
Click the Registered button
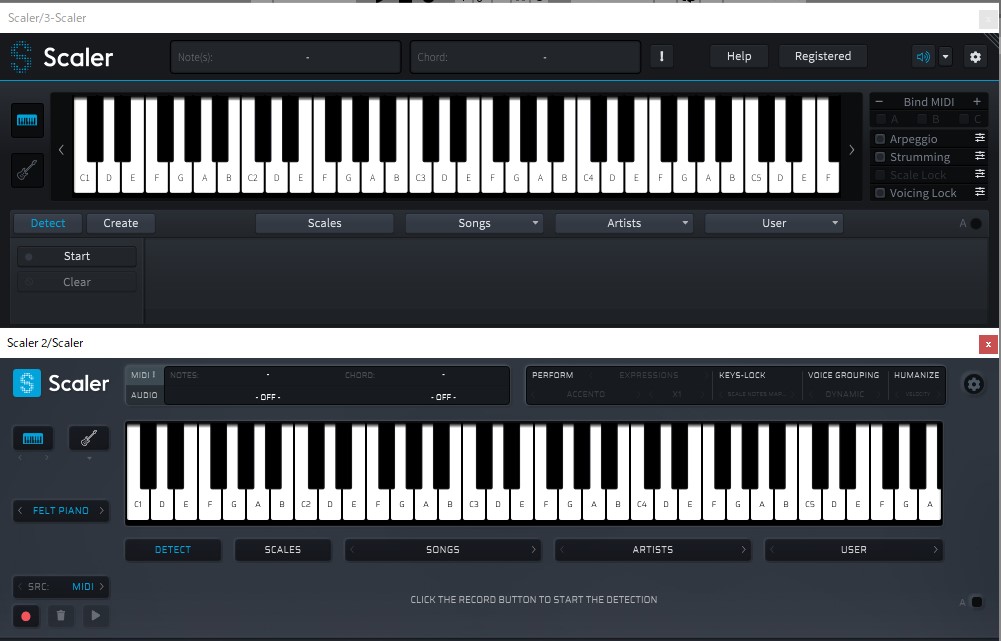coord(822,56)
